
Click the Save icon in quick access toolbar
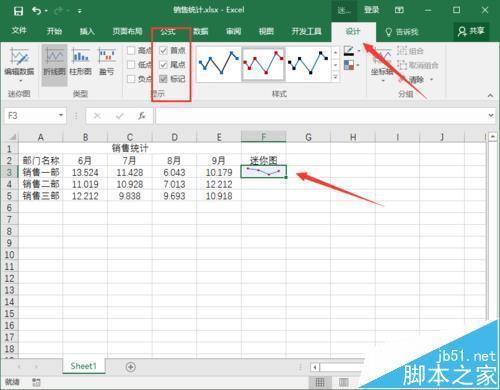click(x=18, y=11)
